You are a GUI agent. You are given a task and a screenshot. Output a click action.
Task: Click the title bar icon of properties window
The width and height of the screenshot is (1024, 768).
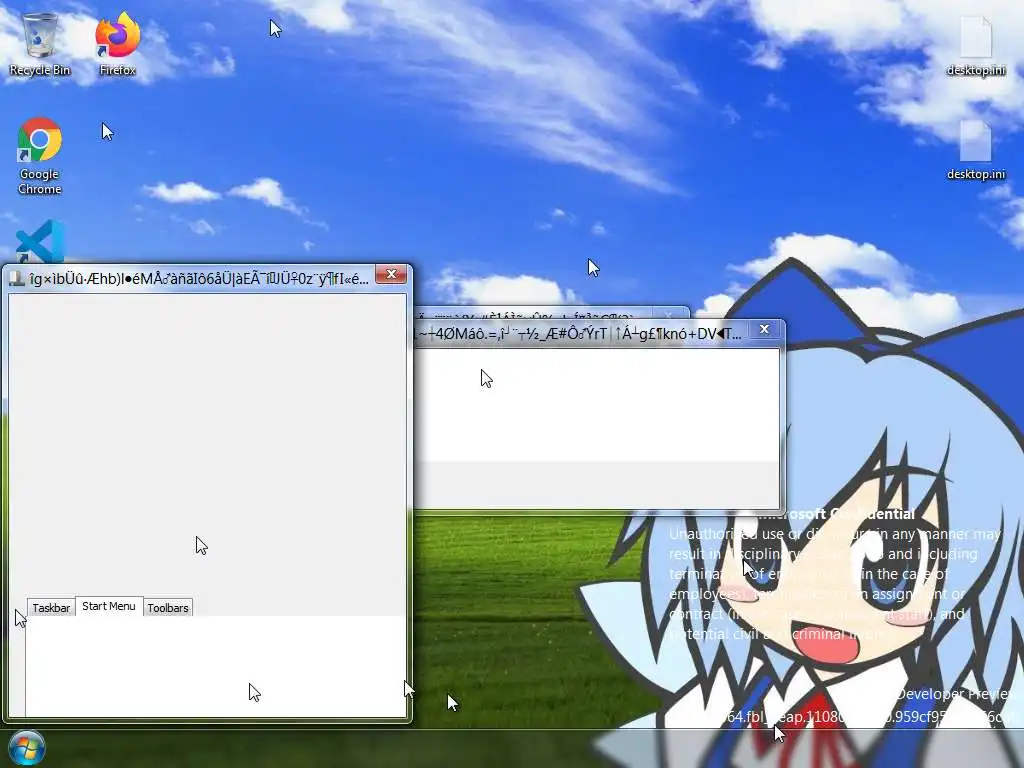pyautogui.click(x=17, y=279)
